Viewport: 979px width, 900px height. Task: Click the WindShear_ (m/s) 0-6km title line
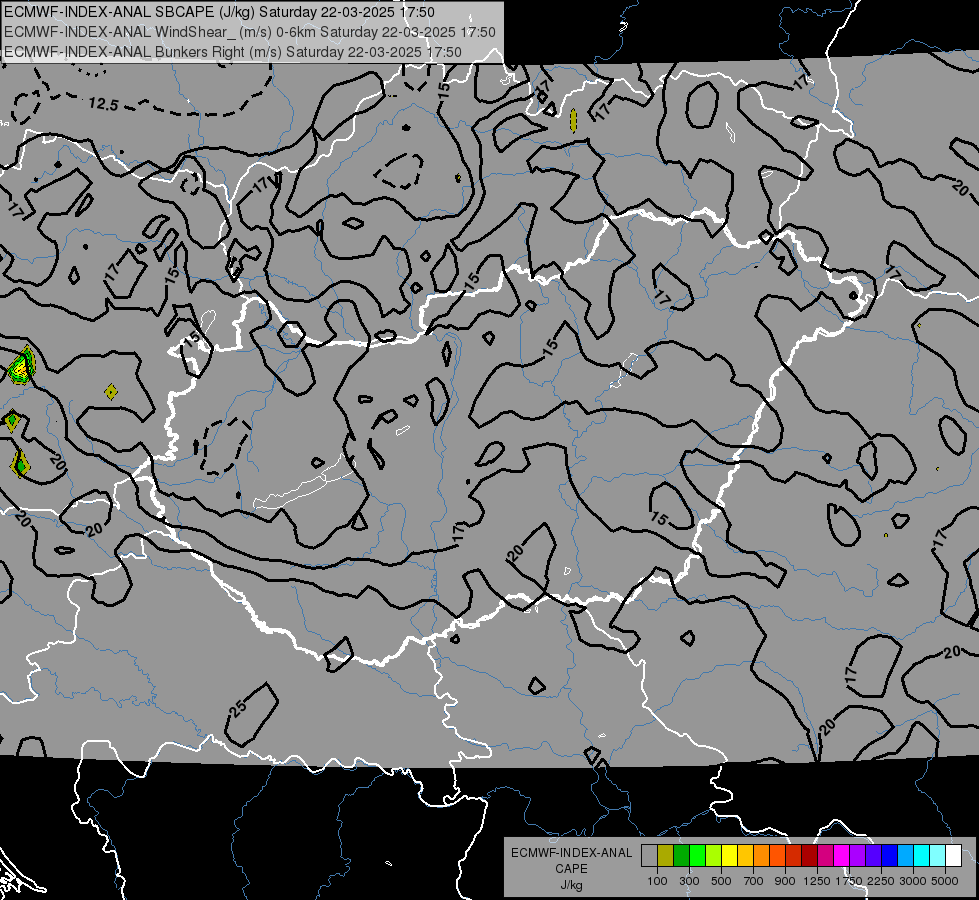[250, 32]
